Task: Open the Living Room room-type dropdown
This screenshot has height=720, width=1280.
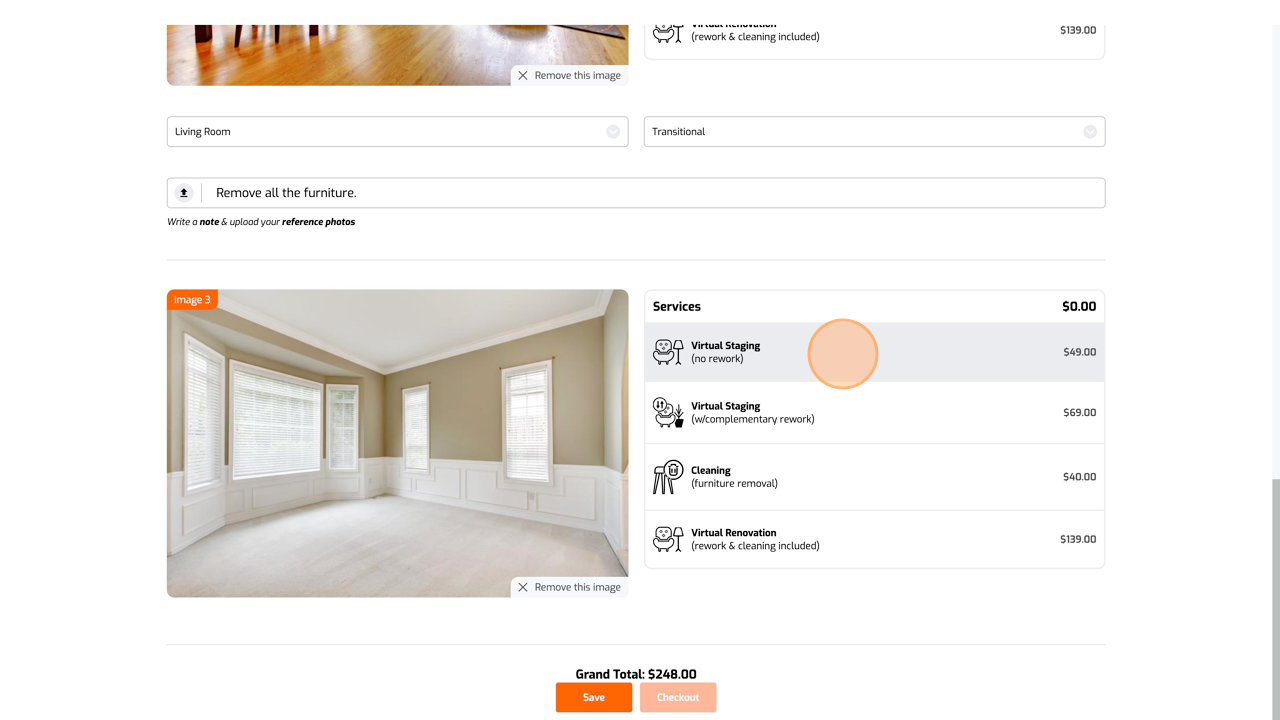Action: [397, 132]
